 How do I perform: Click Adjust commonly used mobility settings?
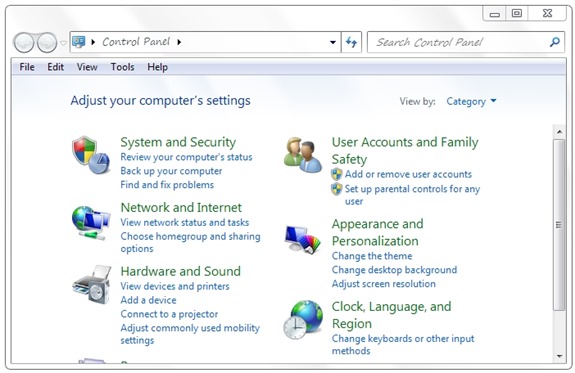pos(190,334)
